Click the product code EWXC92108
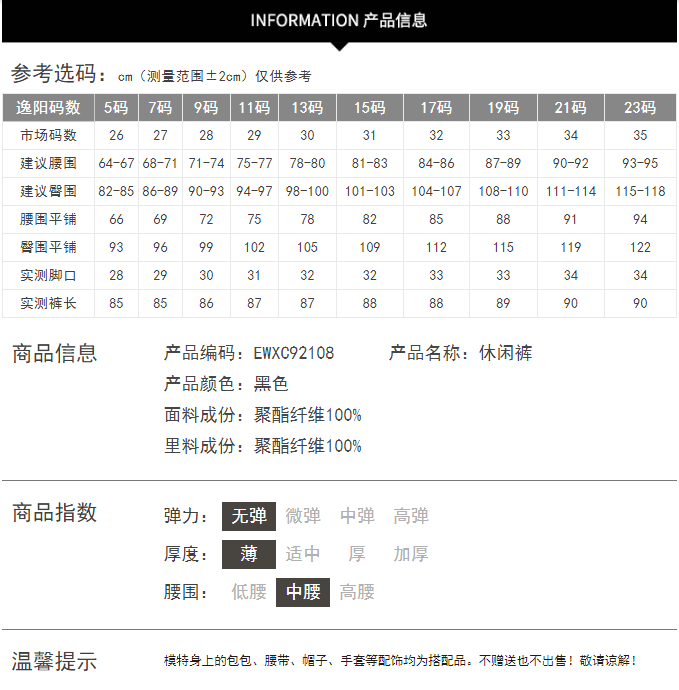This screenshot has width=679, height=690. click(294, 353)
